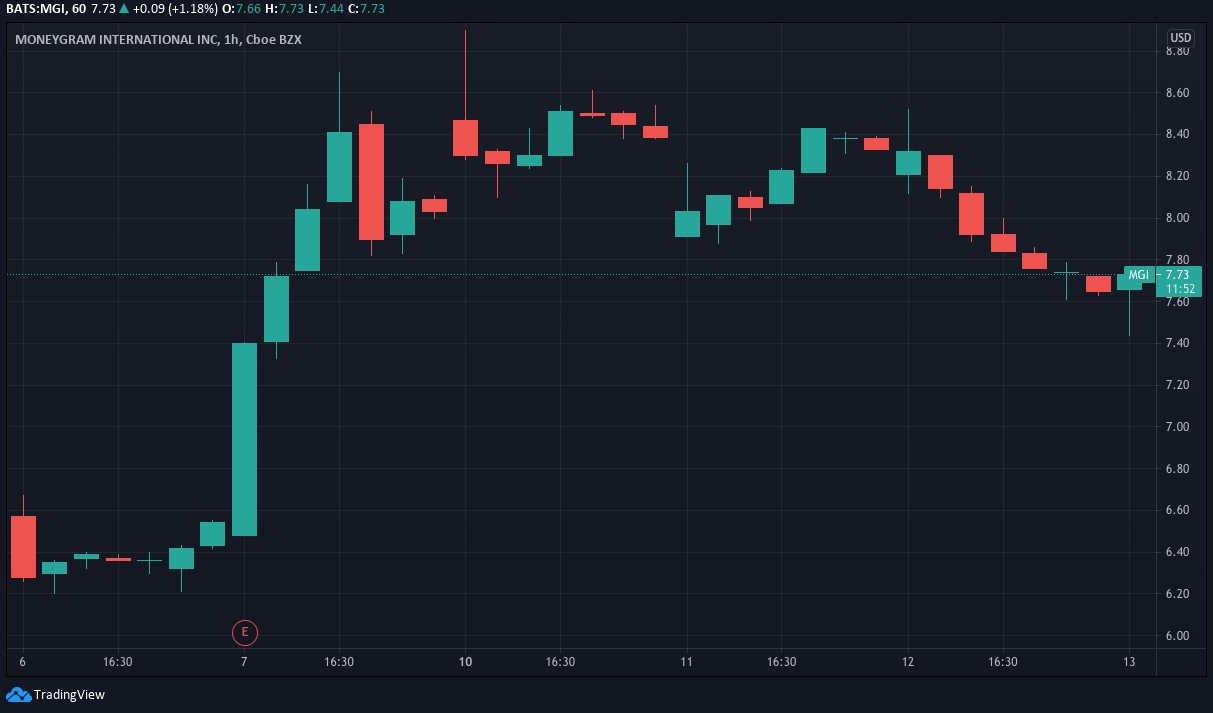Click the 8.80 price axis label
Screen dimensions: 1213x713
pyautogui.click(x=1177, y=51)
